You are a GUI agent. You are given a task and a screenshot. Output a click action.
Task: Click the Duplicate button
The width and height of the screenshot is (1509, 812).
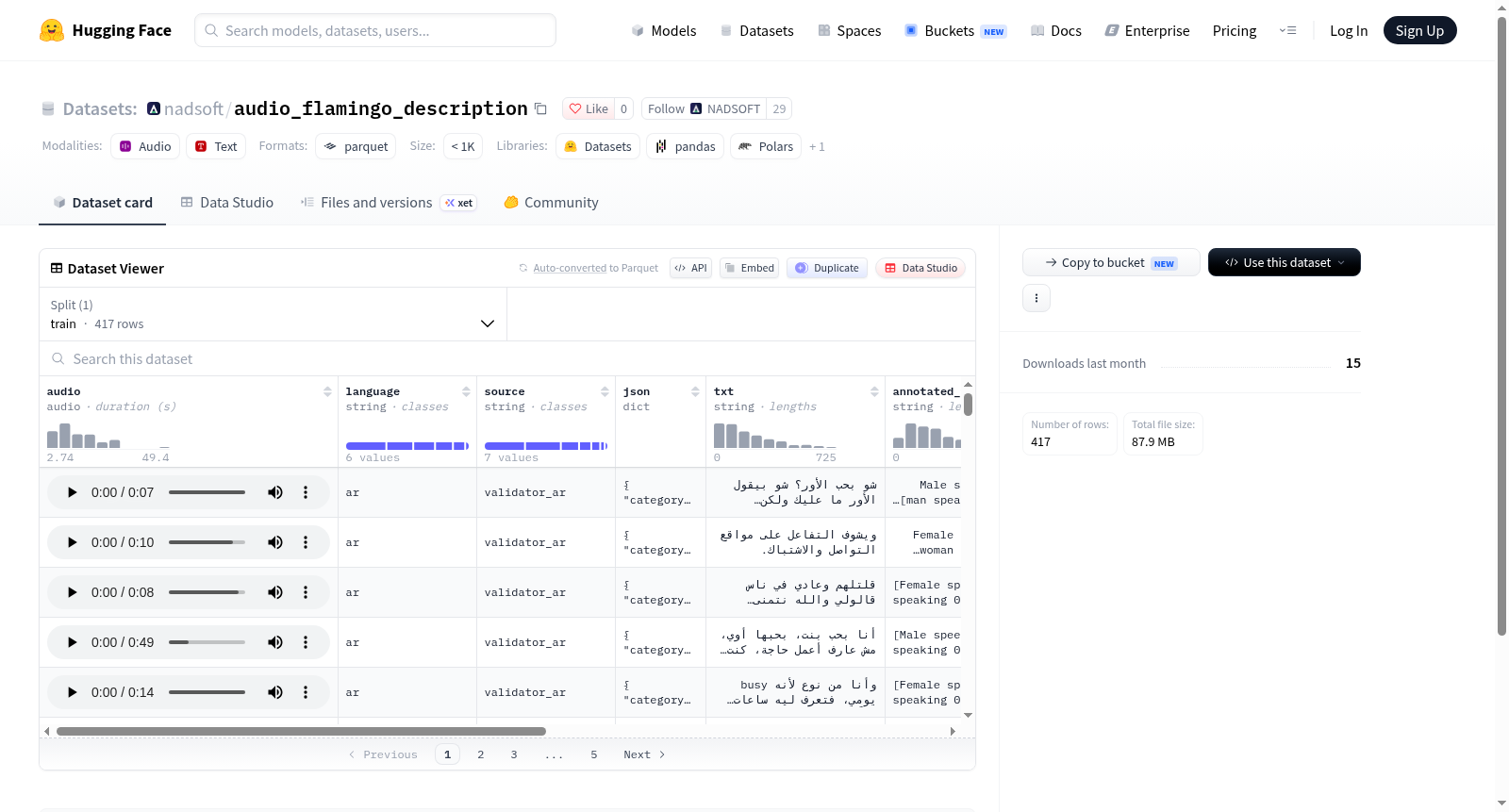[x=827, y=268]
